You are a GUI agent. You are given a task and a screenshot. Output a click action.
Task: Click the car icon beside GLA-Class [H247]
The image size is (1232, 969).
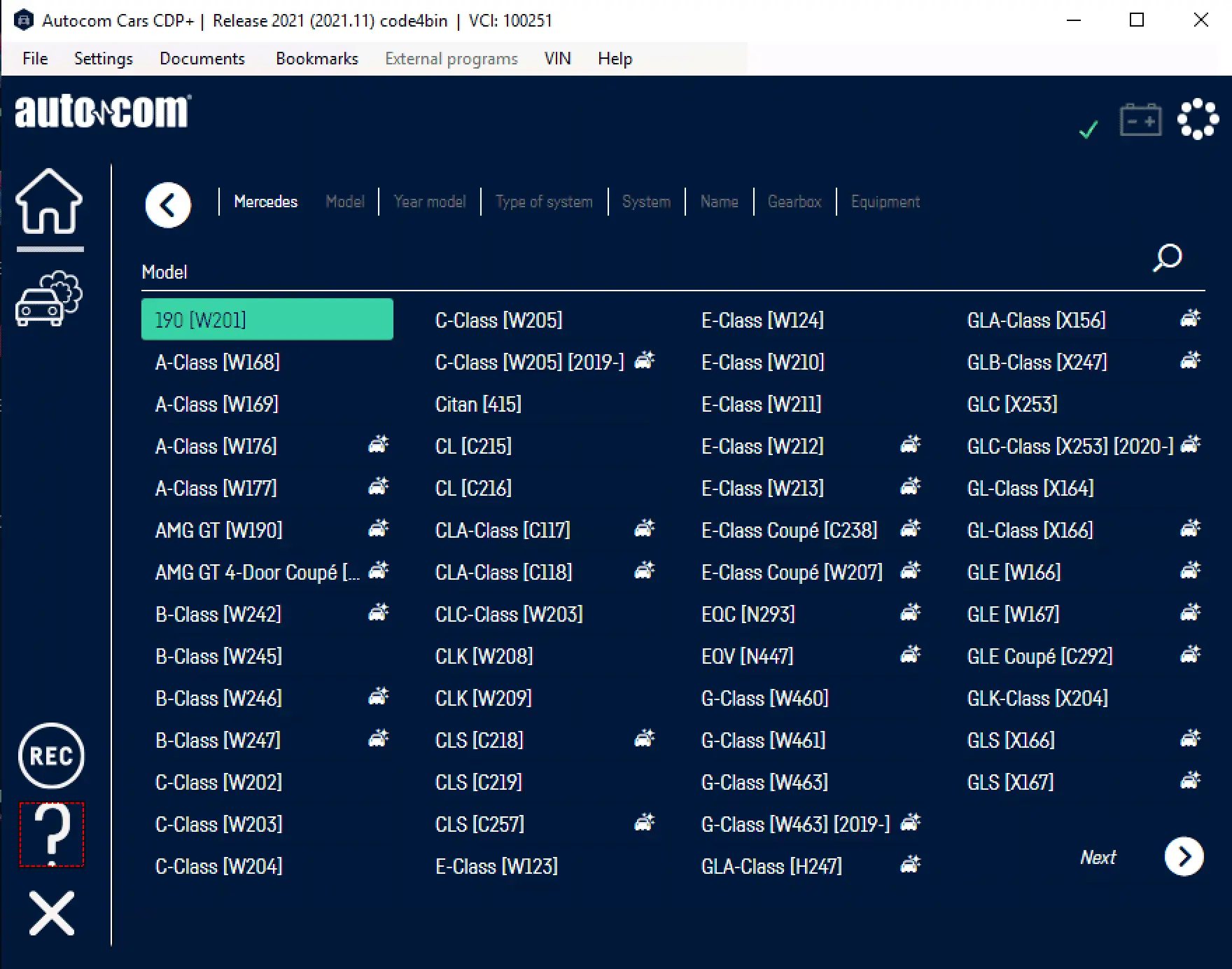pyautogui.click(x=911, y=865)
